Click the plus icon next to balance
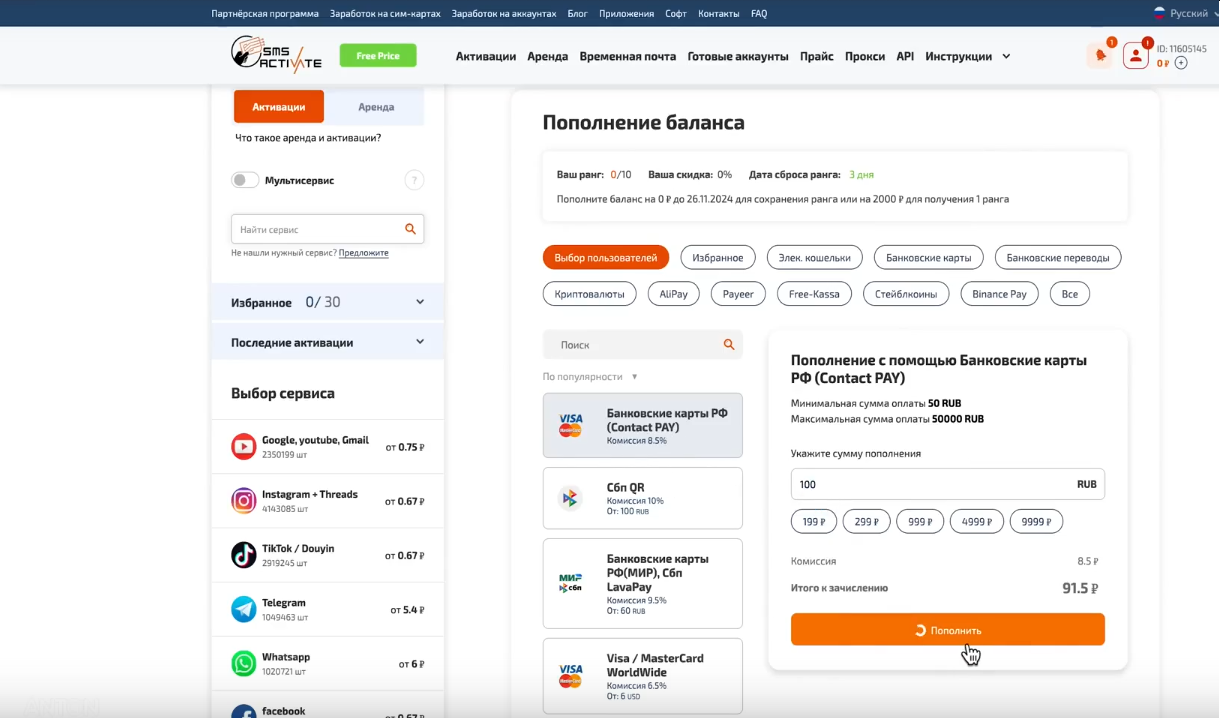1220x718 pixels. [1181, 63]
